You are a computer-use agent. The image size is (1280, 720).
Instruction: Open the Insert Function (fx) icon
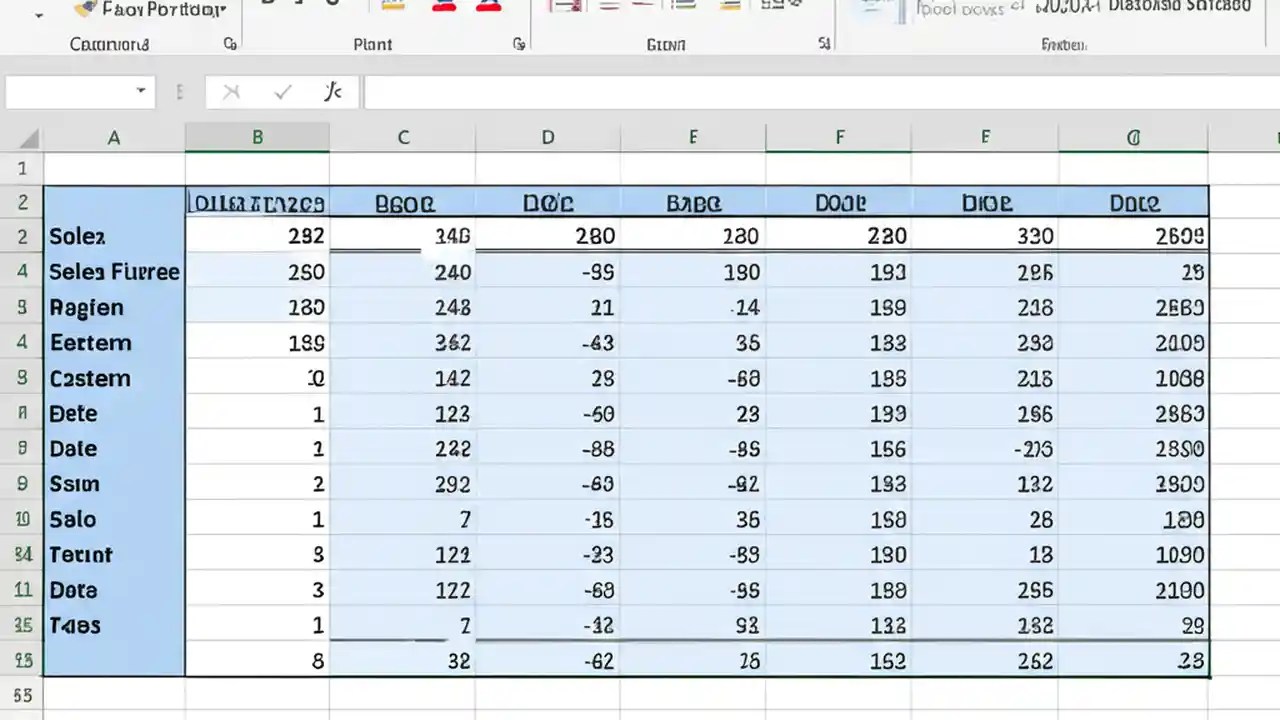point(334,91)
